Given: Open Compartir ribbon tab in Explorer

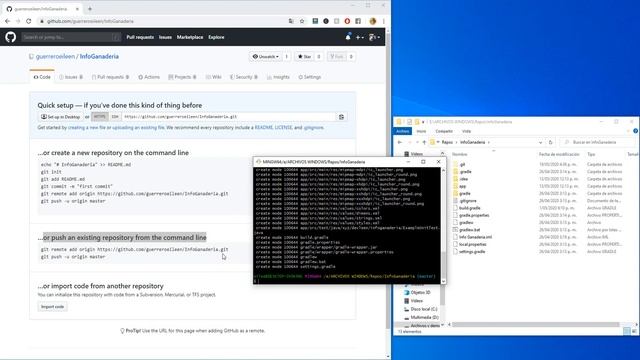Looking at the screenshot, I should tap(444, 131).
